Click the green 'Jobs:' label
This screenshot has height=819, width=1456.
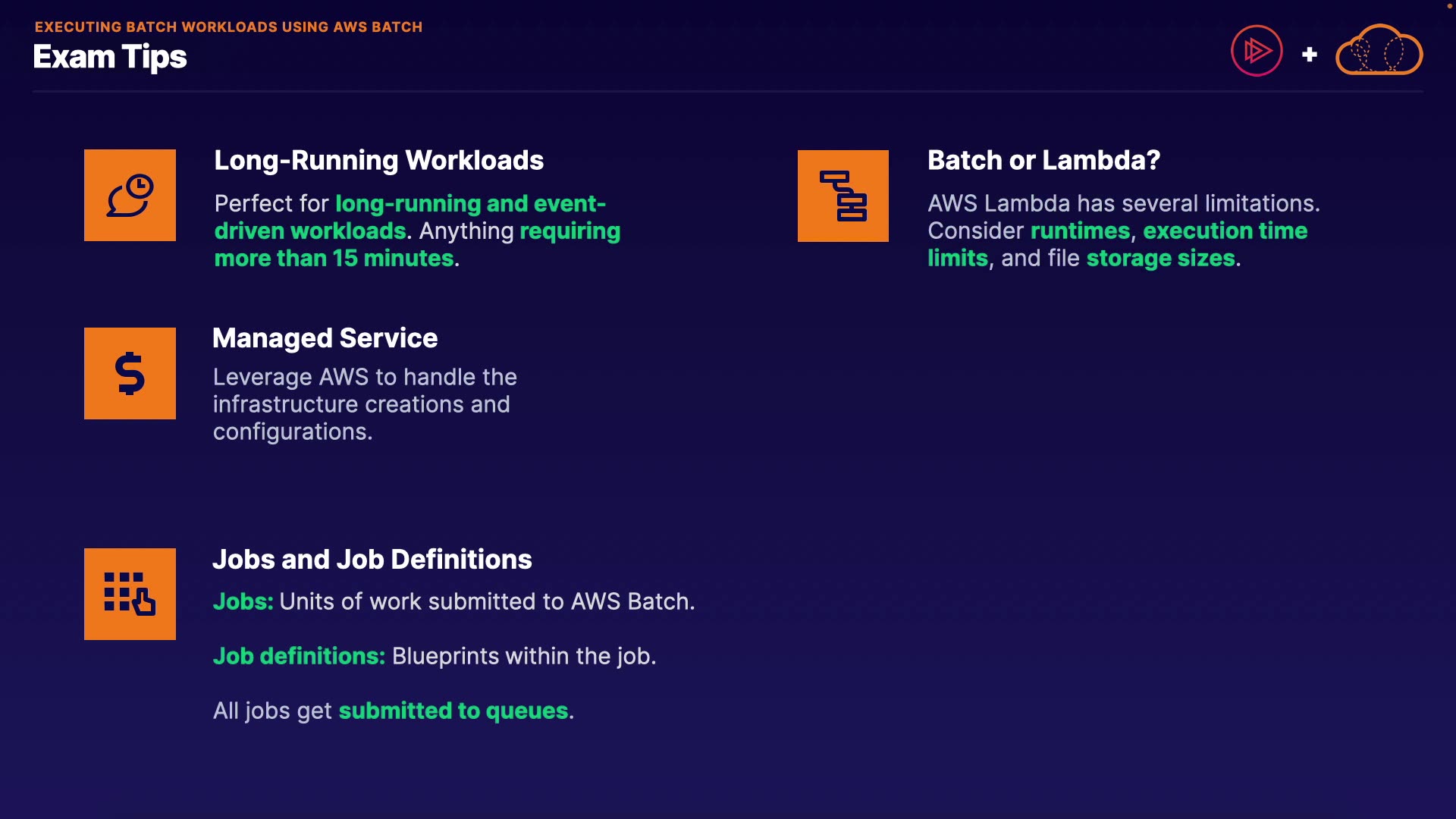click(x=243, y=601)
